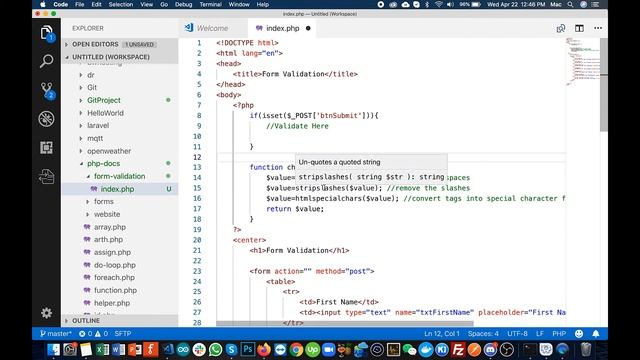Open the Source Control view
640x360 pixels.
(x=47, y=90)
